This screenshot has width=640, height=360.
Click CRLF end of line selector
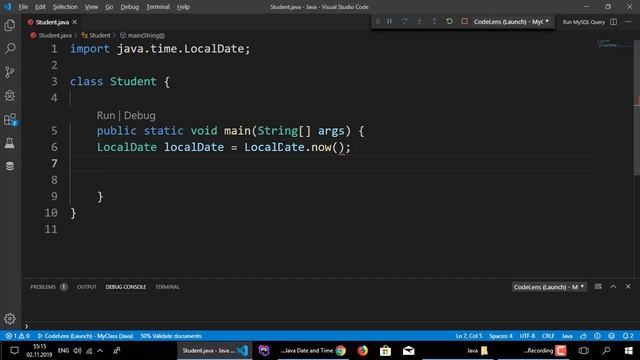548,336
